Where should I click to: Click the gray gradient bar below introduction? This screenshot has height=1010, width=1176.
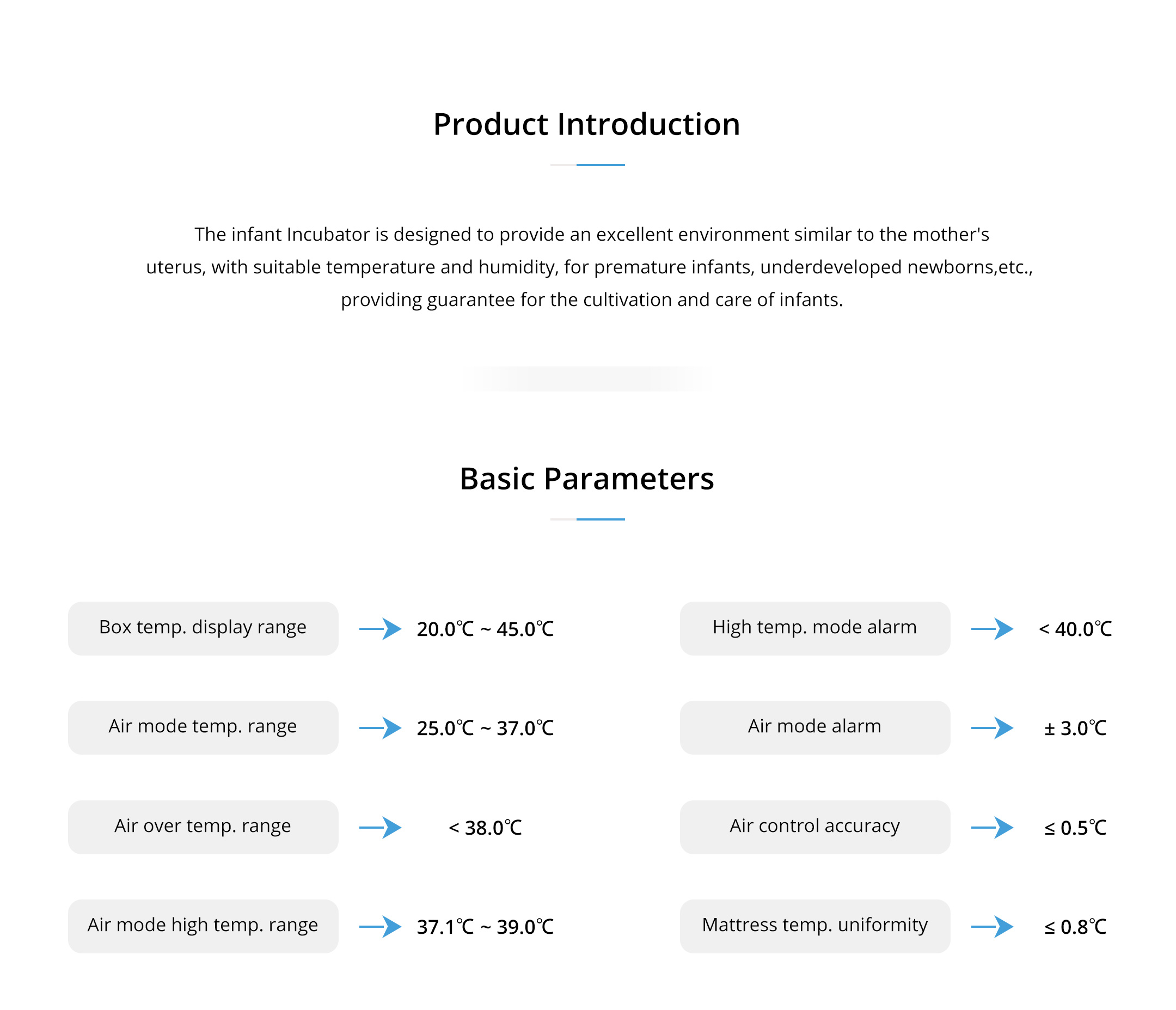587,378
